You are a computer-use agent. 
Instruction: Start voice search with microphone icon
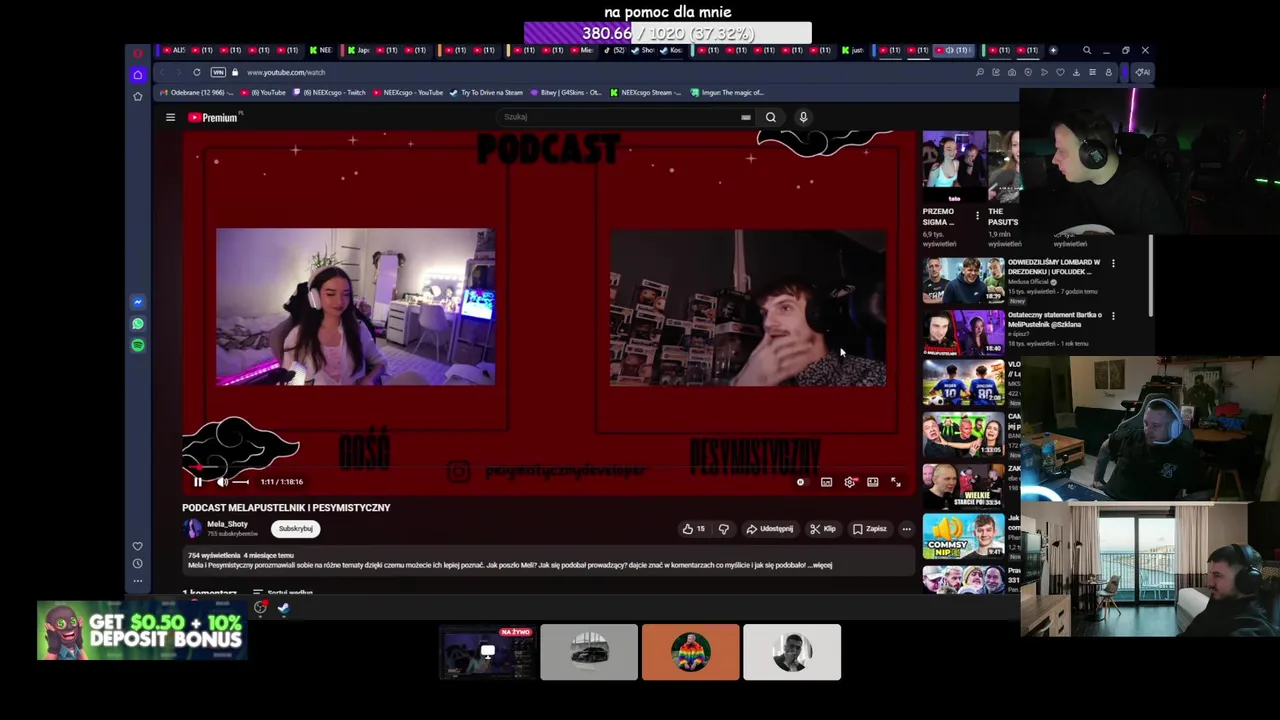pyautogui.click(x=803, y=117)
